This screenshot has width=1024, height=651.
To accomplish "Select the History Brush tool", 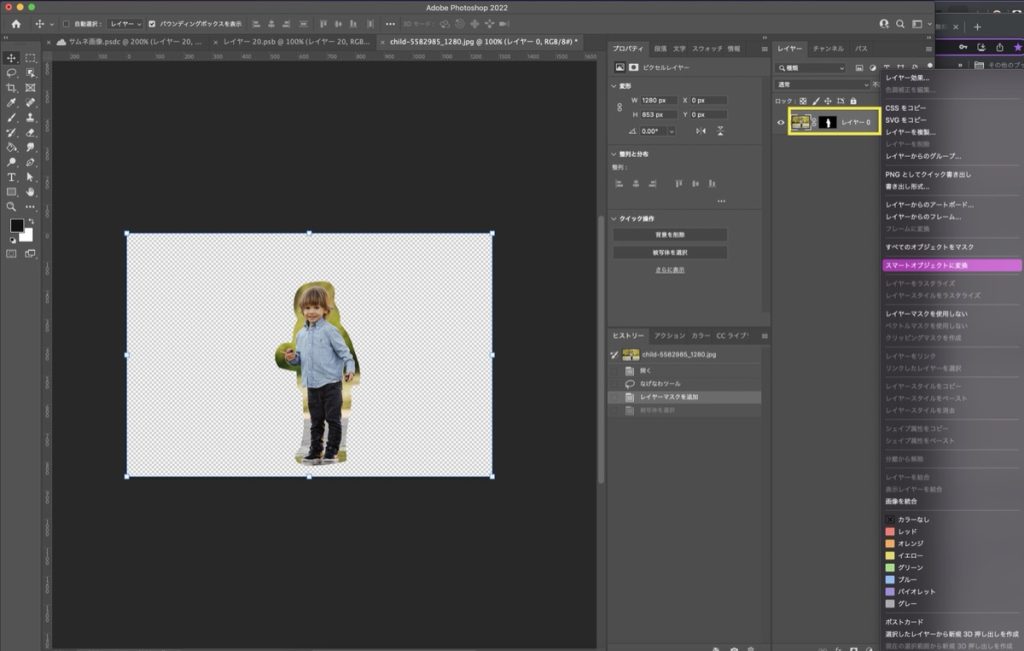I will tap(11, 133).
